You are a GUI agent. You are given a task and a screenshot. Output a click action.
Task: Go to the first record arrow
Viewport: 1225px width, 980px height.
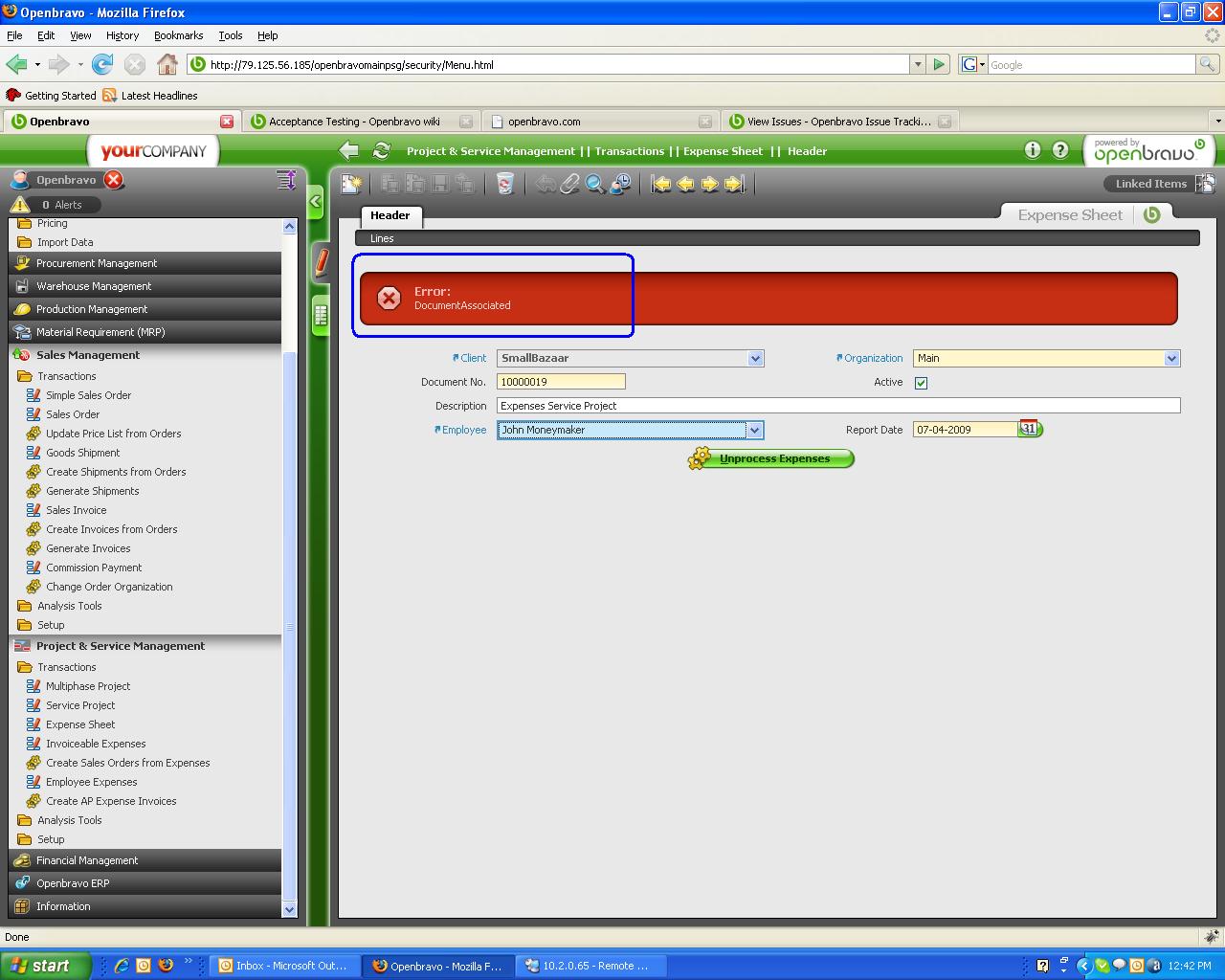pos(661,184)
